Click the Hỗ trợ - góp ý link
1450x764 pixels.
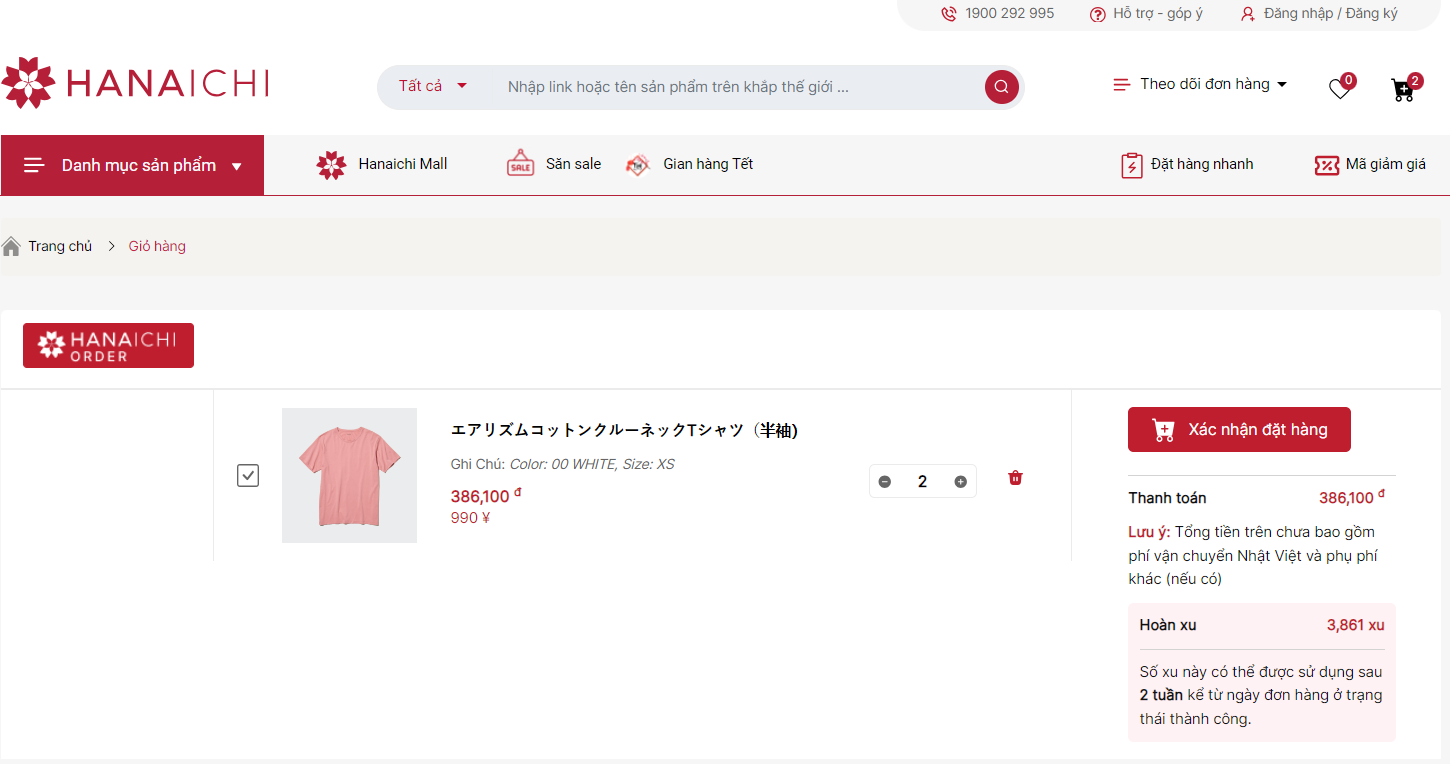coord(1158,14)
